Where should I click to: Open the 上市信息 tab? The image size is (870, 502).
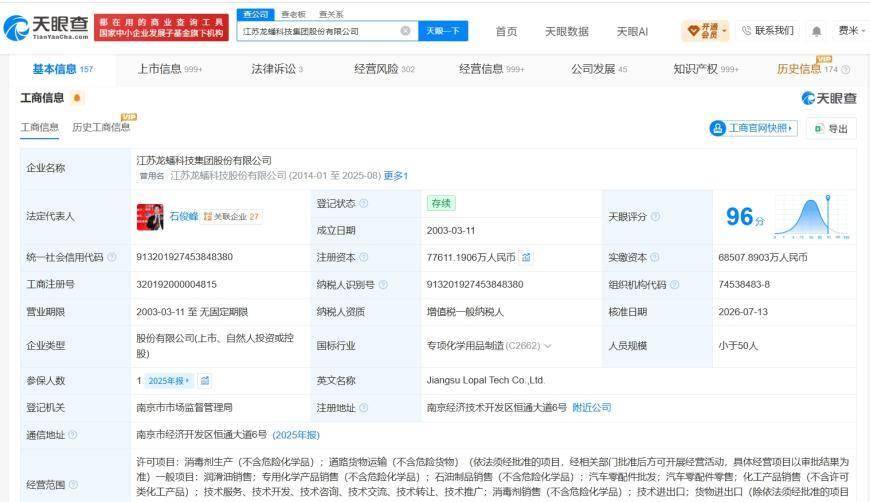tap(170, 69)
